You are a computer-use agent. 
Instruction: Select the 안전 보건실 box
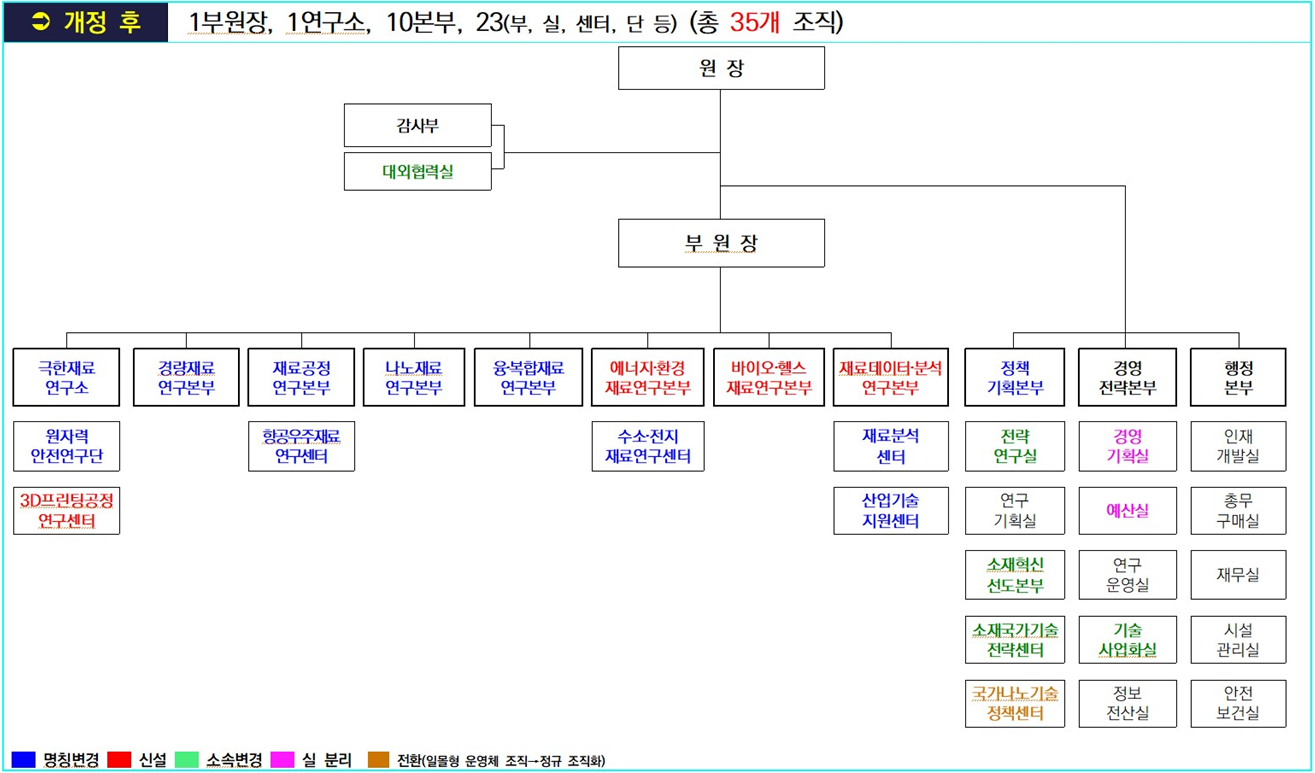point(1238,702)
